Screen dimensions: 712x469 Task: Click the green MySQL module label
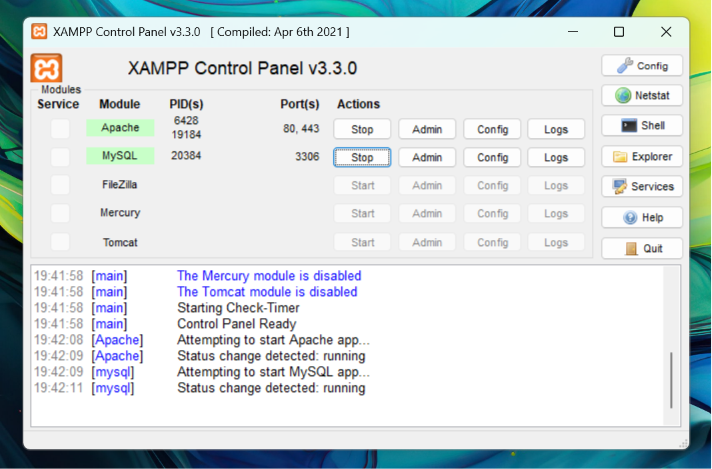120,156
